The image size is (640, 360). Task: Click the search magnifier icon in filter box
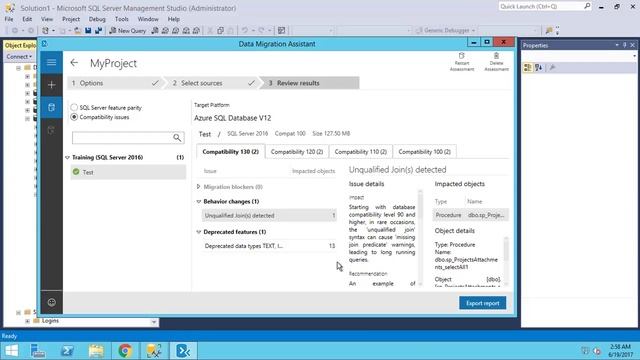tap(177, 138)
